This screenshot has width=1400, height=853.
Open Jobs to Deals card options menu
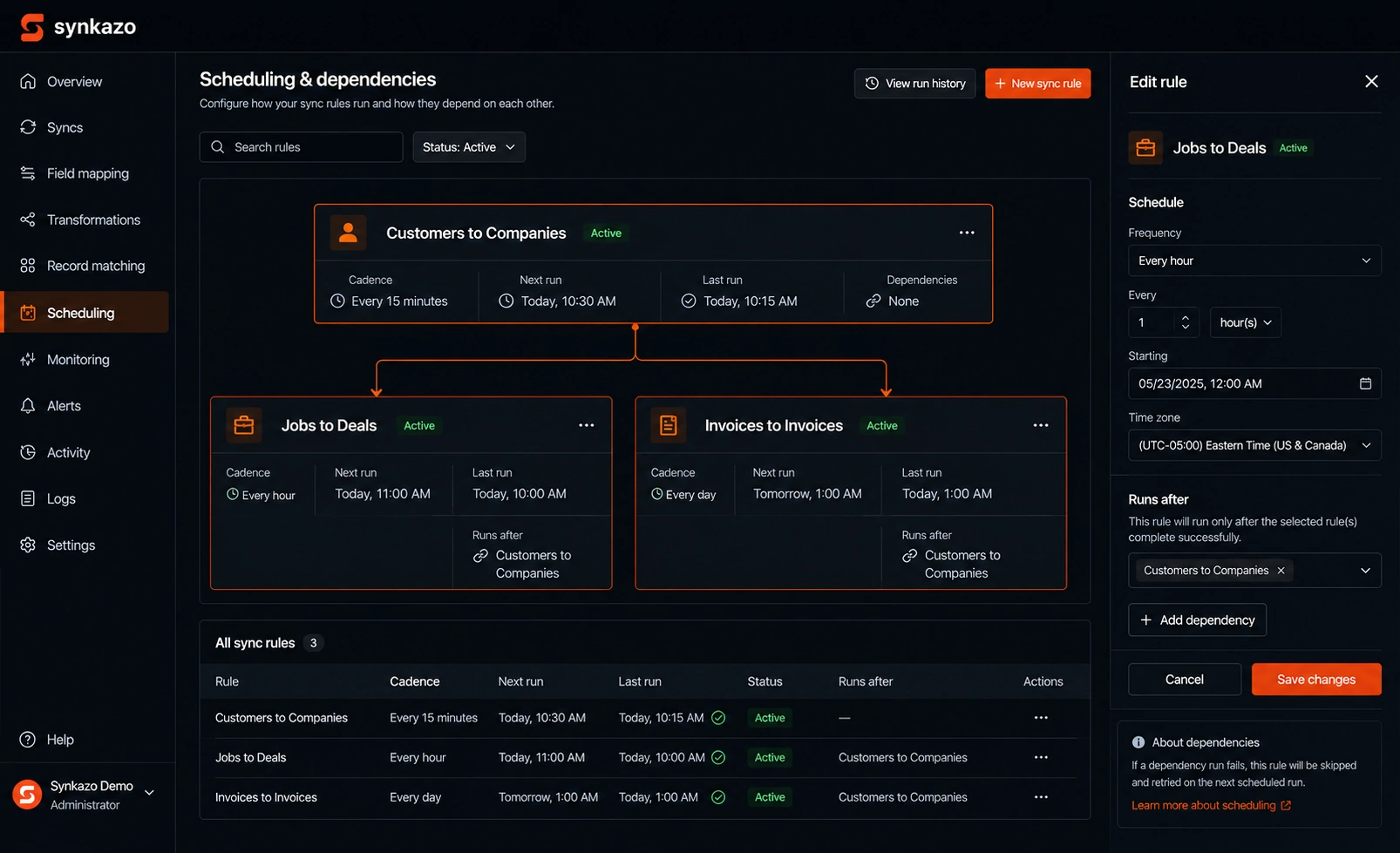pos(586,425)
